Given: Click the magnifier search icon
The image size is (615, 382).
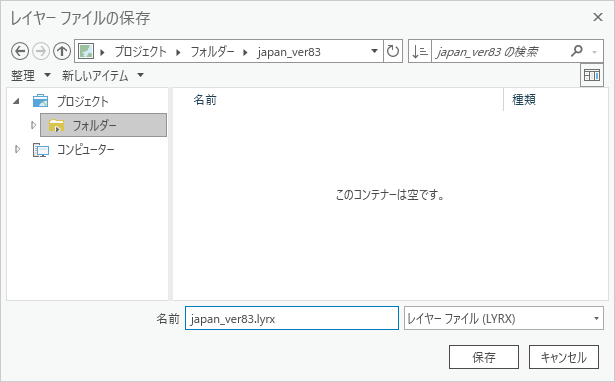Looking at the screenshot, I should (x=577, y=51).
